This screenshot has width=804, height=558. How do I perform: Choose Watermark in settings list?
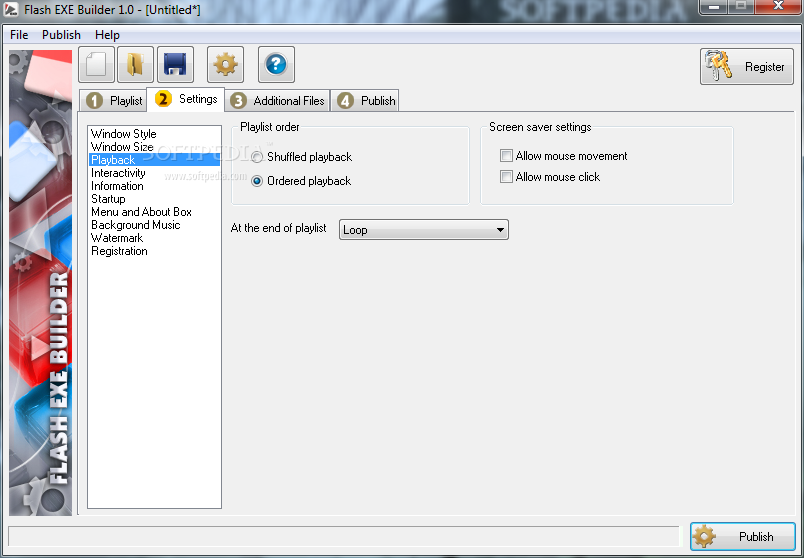coord(154,238)
